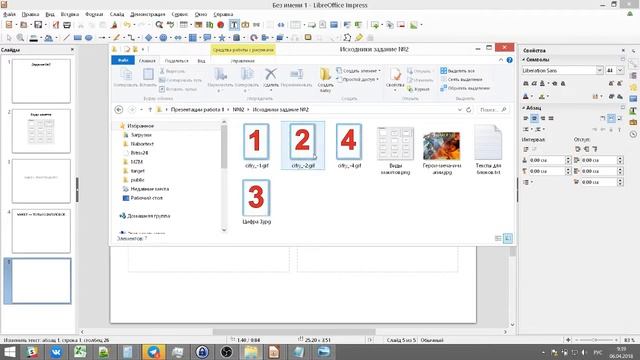Screen dimensions: 640x360
Task: Toggle Bold in sidebar character section
Action: pyautogui.click(x=526, y=83)
